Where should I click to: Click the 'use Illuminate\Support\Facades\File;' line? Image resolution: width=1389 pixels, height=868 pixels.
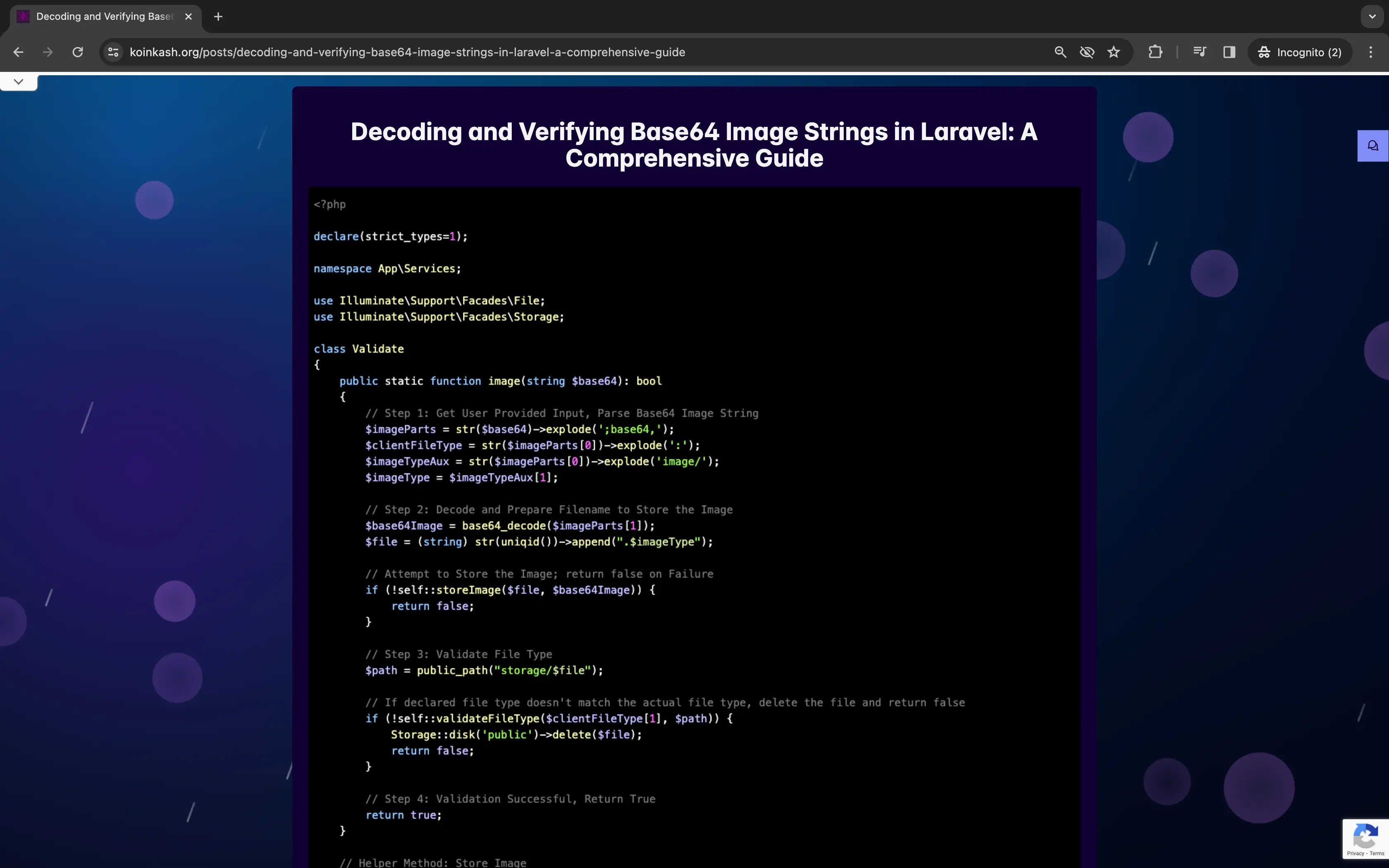[x=430, y=301]
